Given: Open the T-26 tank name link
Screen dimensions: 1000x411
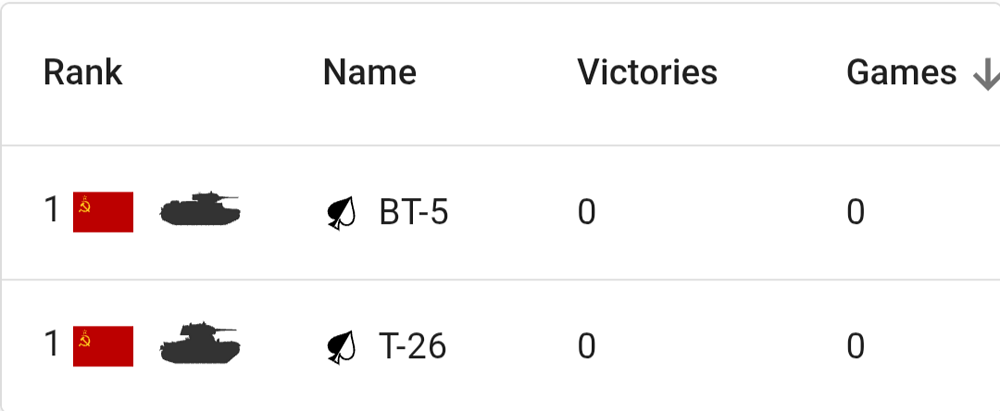Looking at the screenshot, I should pyautogui.click(x=413, y=347).
